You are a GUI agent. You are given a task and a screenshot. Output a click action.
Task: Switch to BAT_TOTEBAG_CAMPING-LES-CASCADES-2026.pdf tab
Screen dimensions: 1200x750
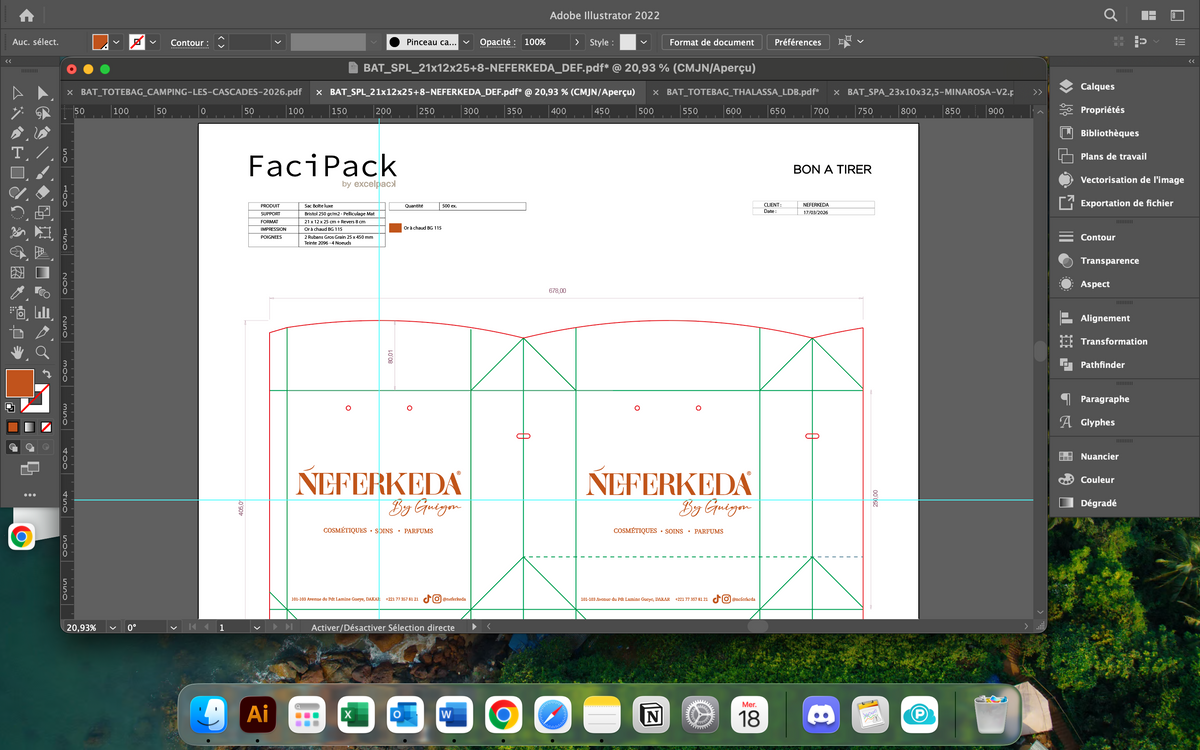(191, 92)
